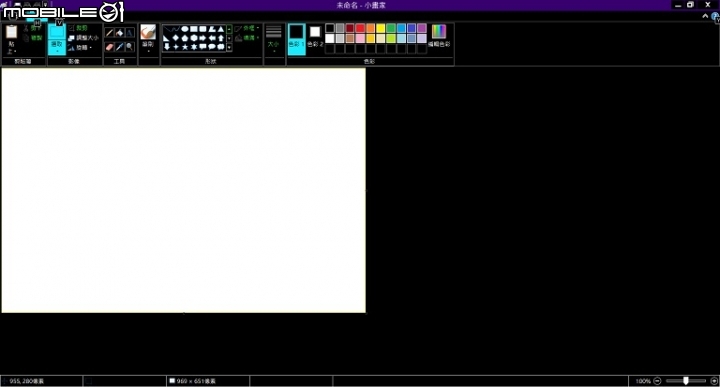Screen dimensions: 720x387
Task: Pick the dark red palette swatch
Action: pos(350,28)
